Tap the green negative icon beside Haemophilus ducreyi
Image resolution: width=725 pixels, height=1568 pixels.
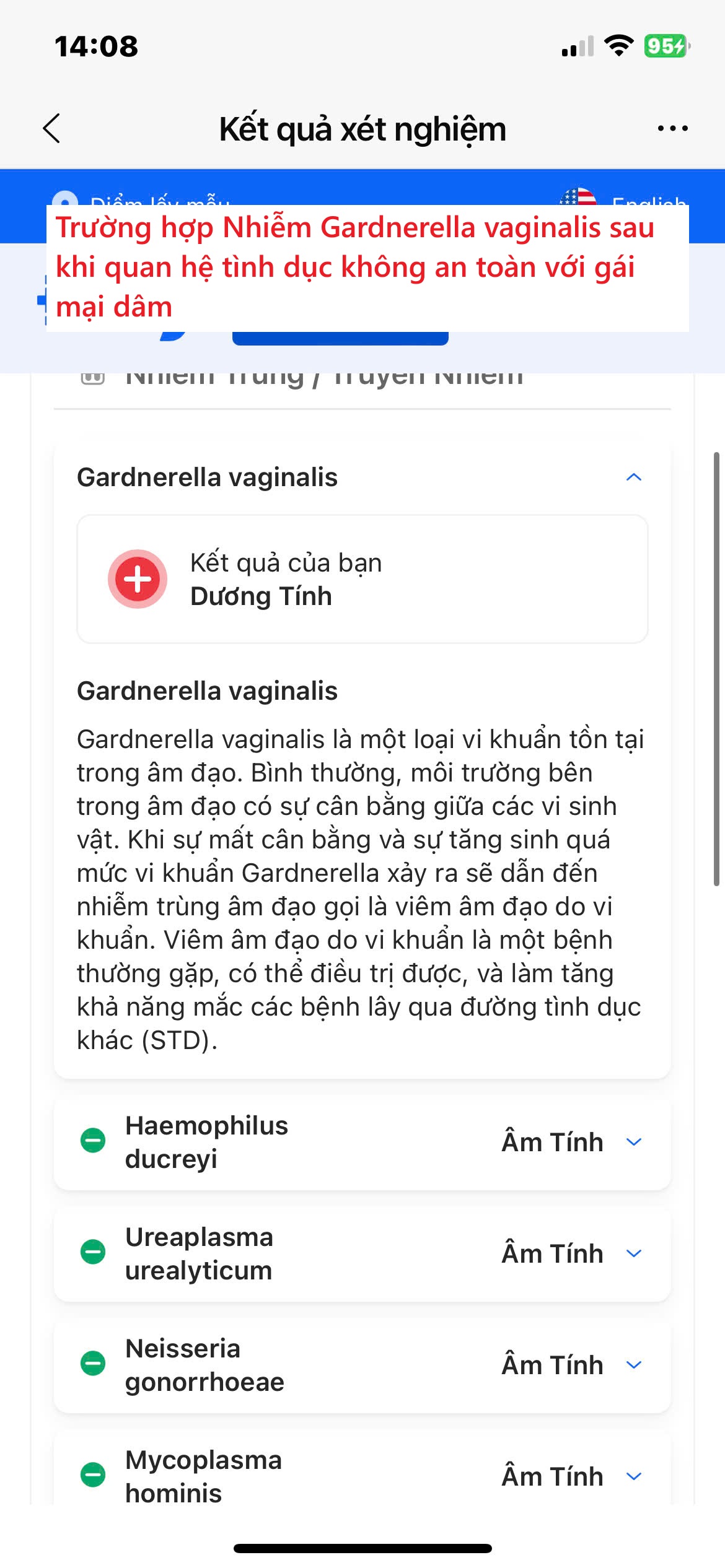pyautogui.click(x=94, y=1141)
